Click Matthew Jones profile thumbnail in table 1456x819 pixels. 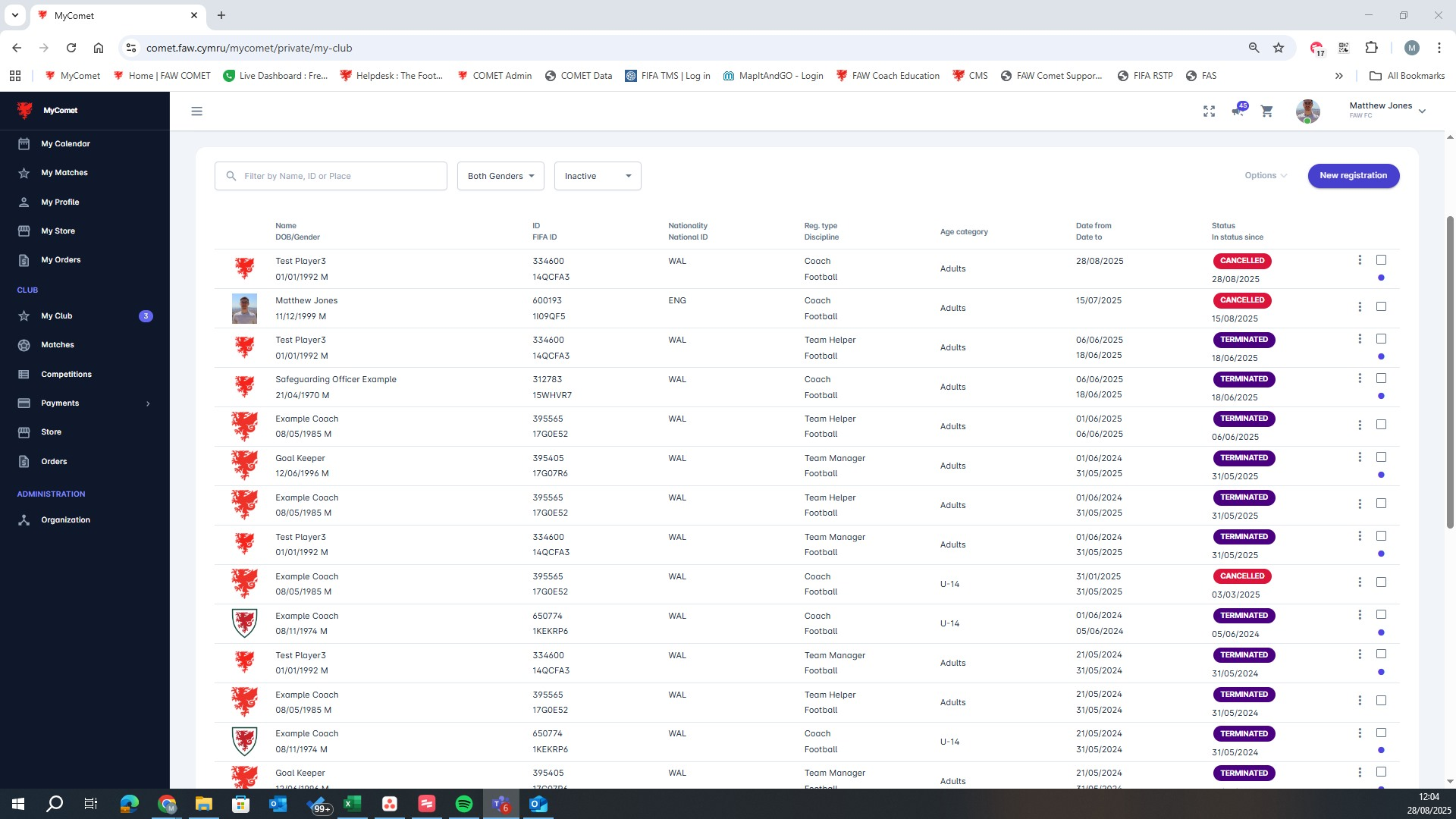(244, 309)
